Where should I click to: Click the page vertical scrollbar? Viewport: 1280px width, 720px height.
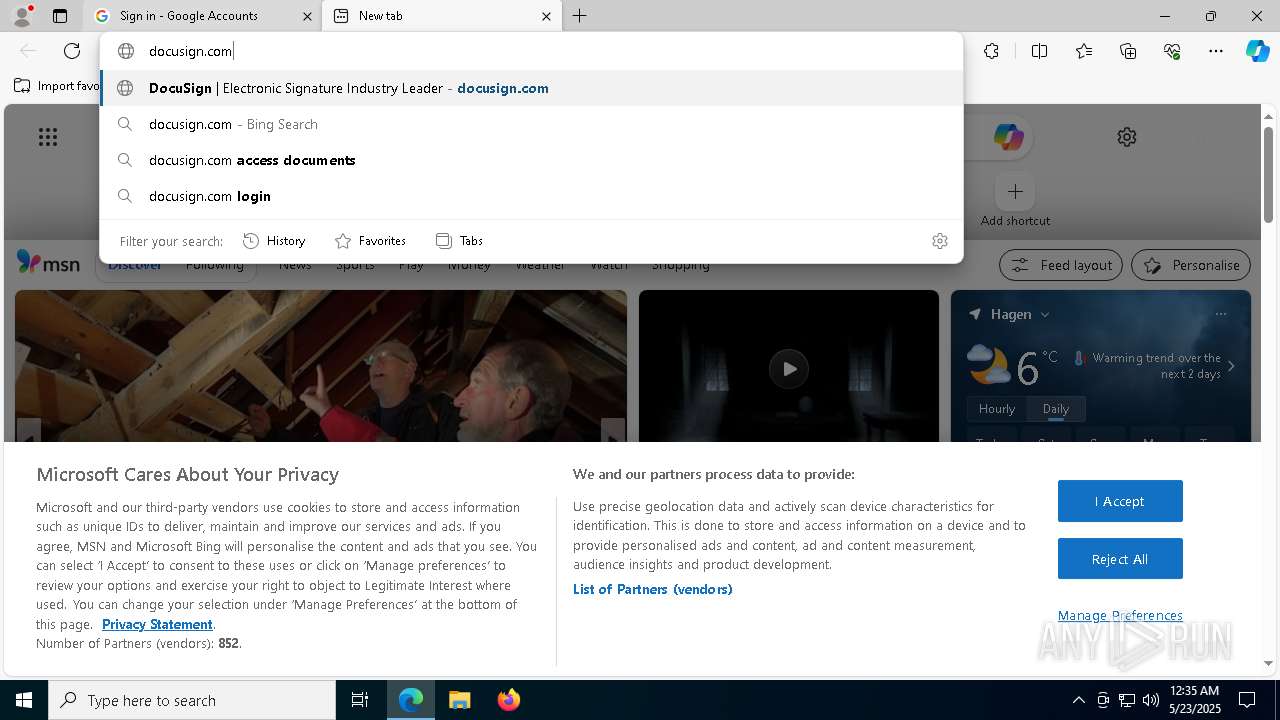point(1268,175)
